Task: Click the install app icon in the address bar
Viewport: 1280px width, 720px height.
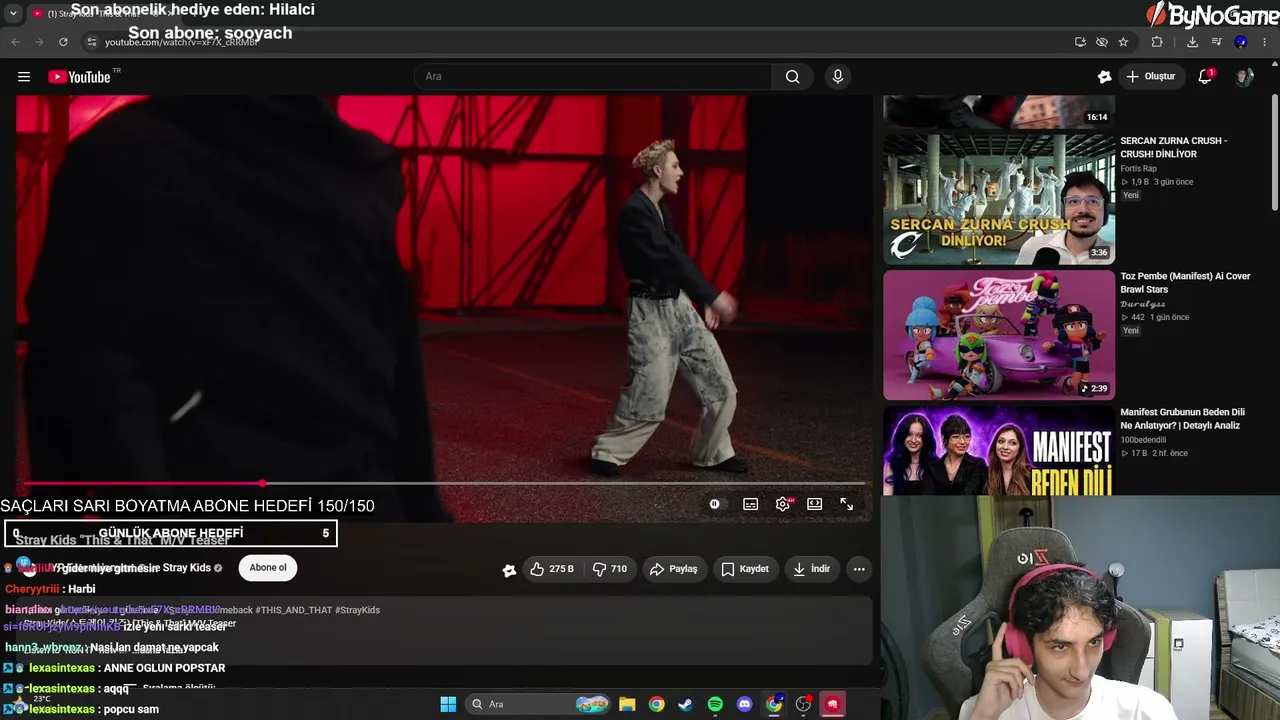Action: click(1080, 42)
